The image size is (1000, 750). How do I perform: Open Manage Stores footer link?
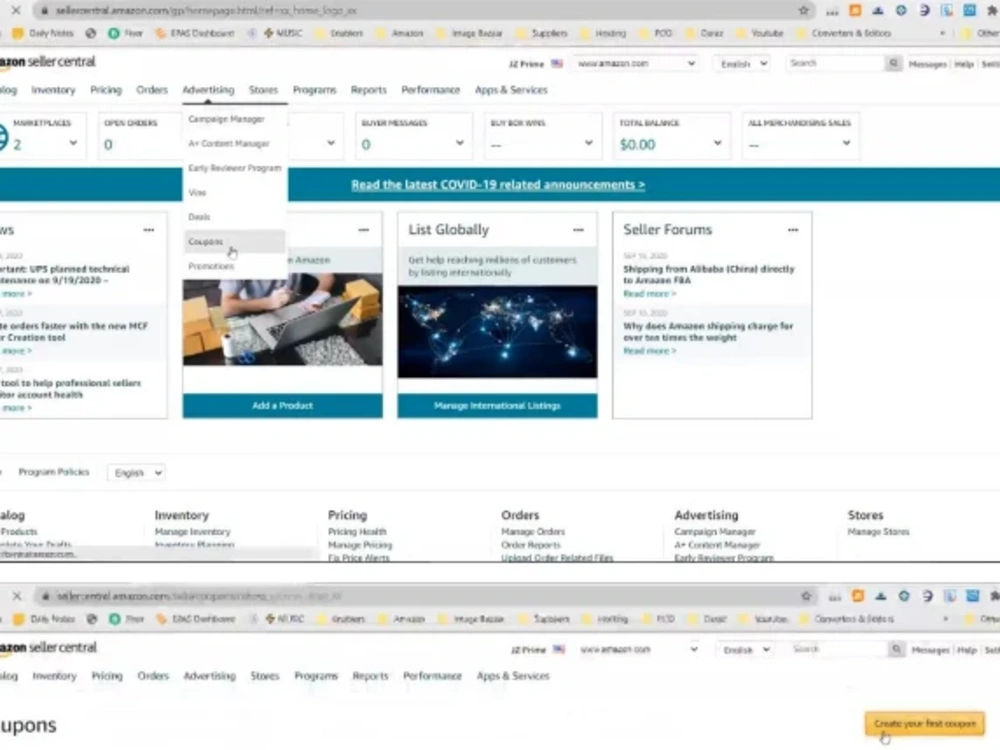[878, 532]
